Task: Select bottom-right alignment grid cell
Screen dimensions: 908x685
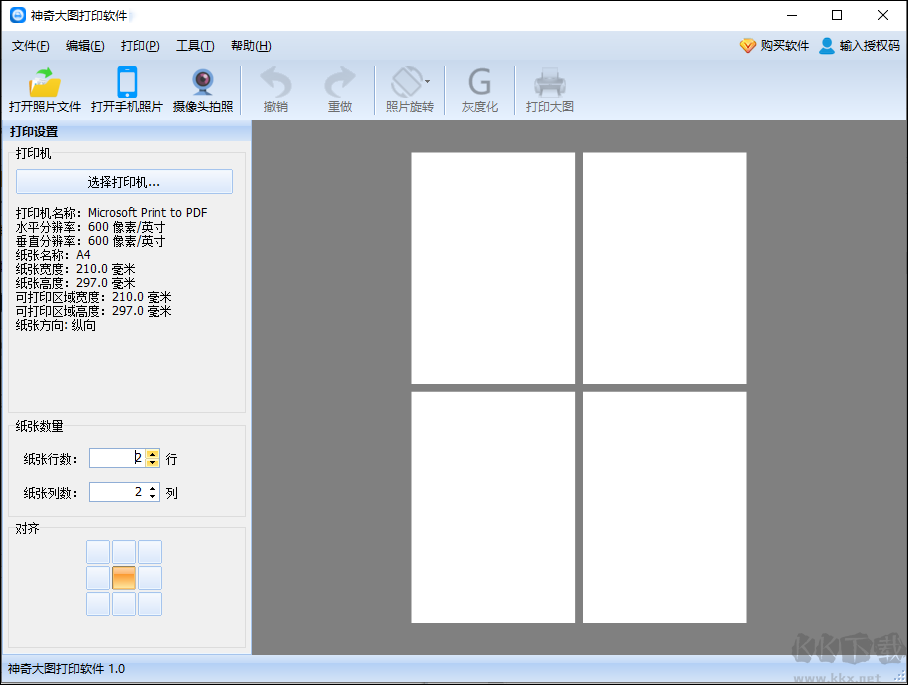Action: click(150, 604)
